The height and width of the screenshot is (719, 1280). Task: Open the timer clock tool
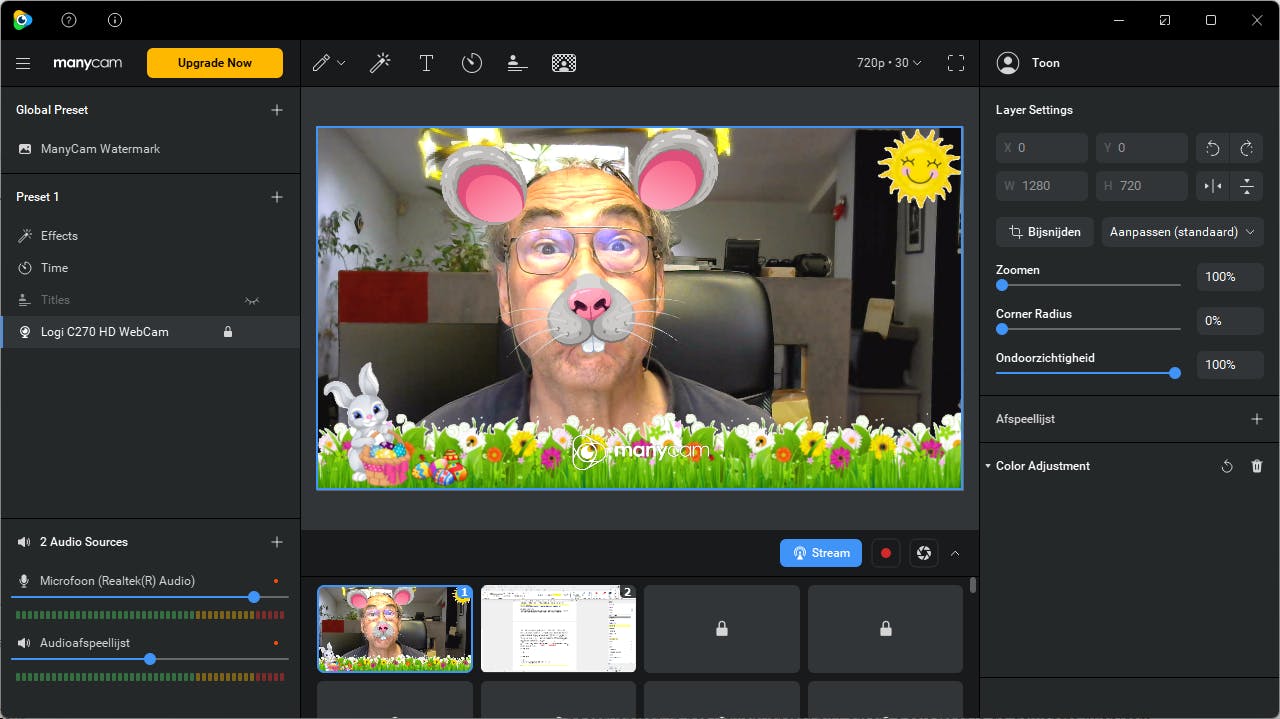(472, 63)
